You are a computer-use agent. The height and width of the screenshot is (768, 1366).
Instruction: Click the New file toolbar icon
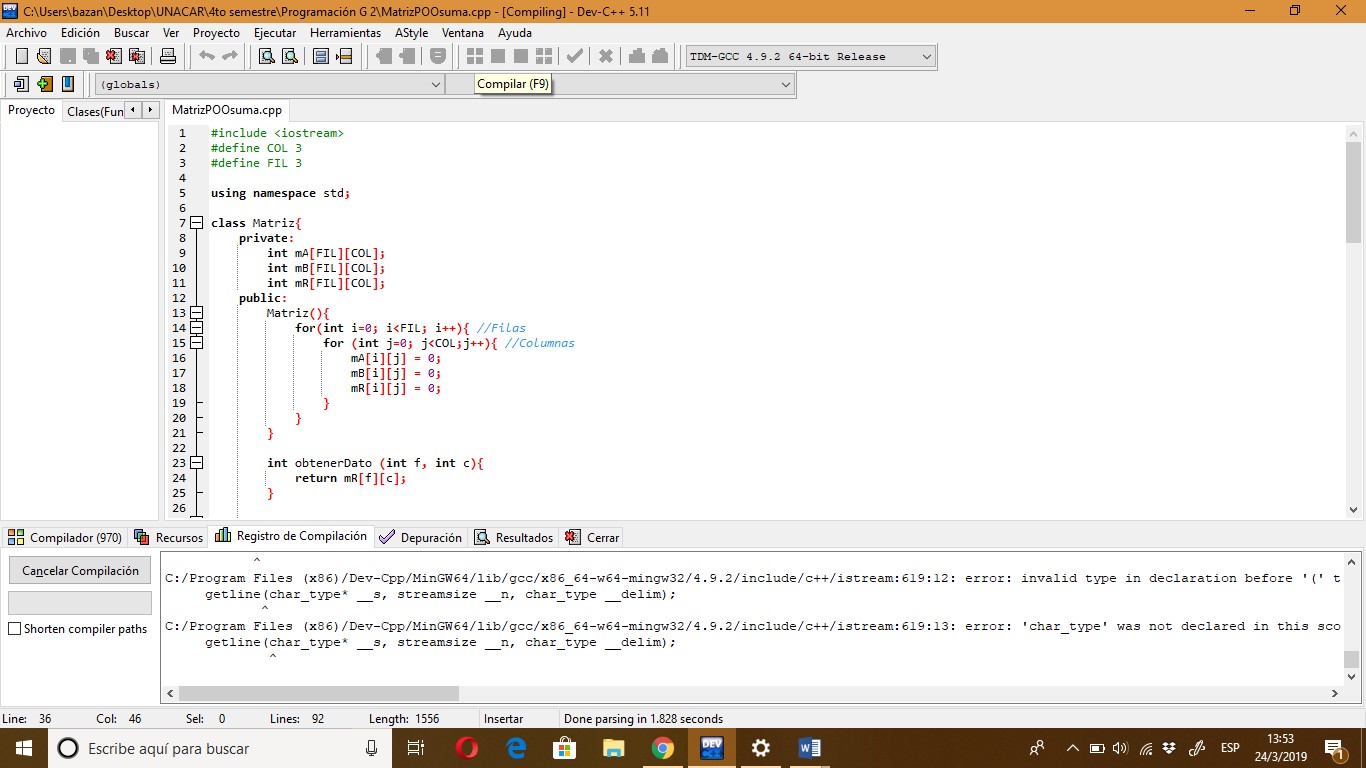click(21, 56)
